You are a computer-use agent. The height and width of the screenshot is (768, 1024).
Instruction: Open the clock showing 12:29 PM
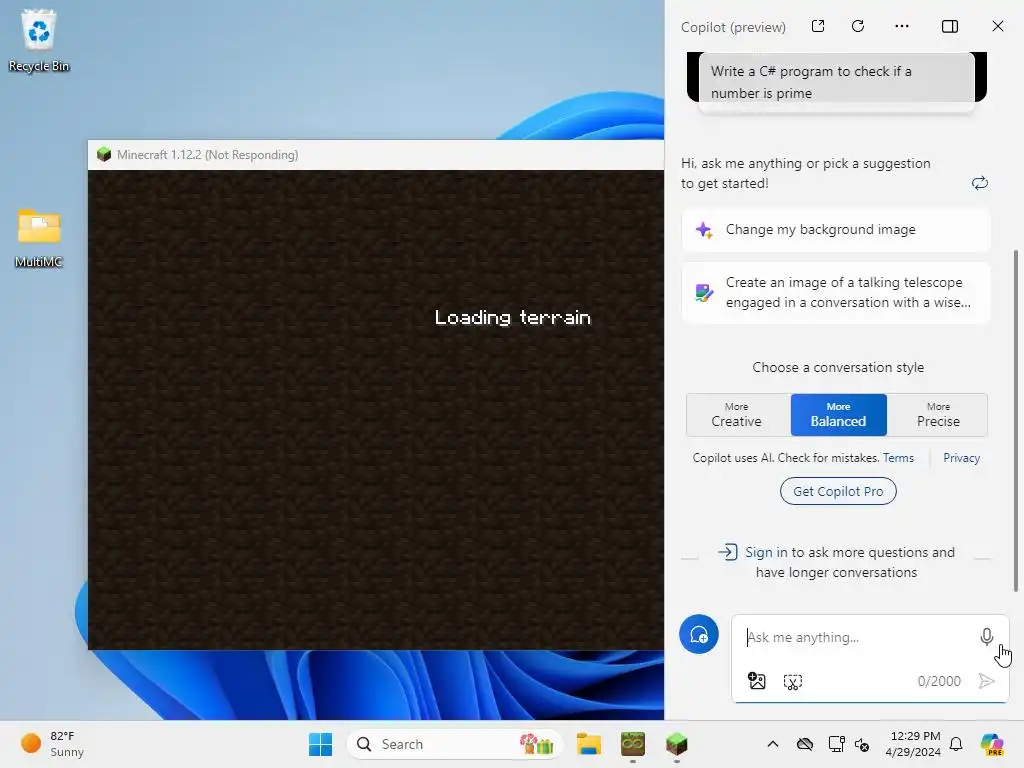(x=913, y=744)
